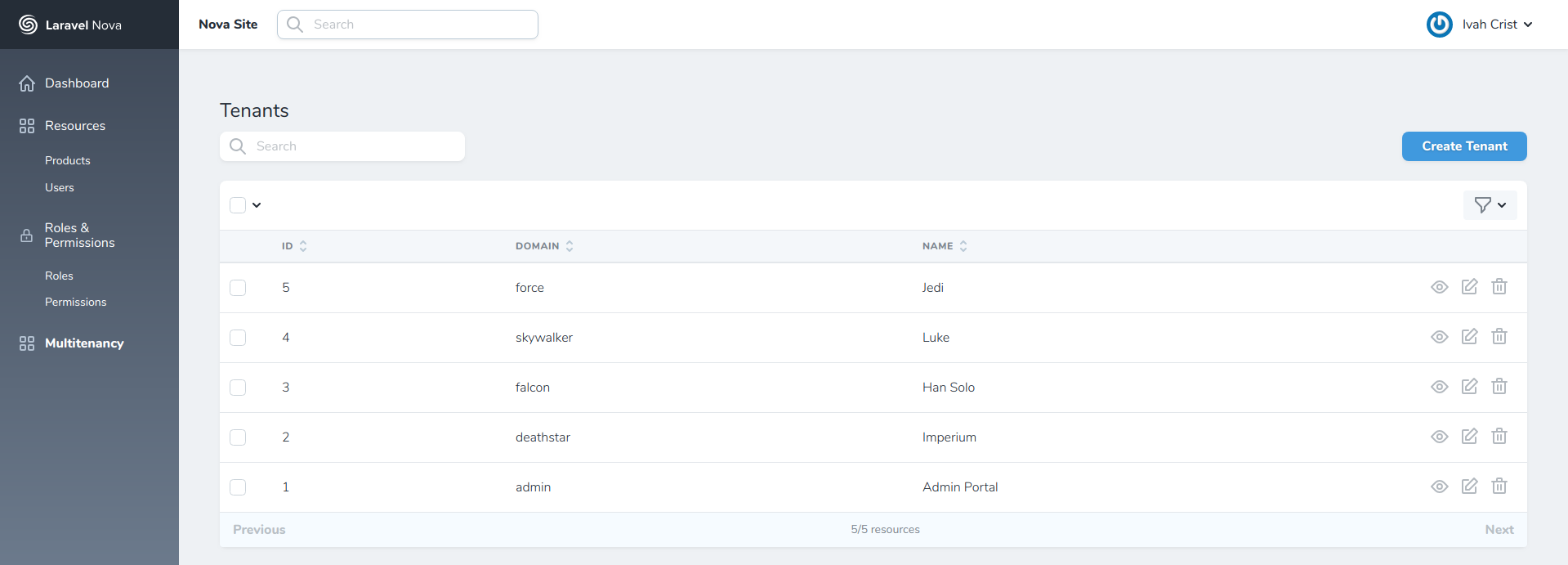Click the Nova Site link

click(228, 25)
